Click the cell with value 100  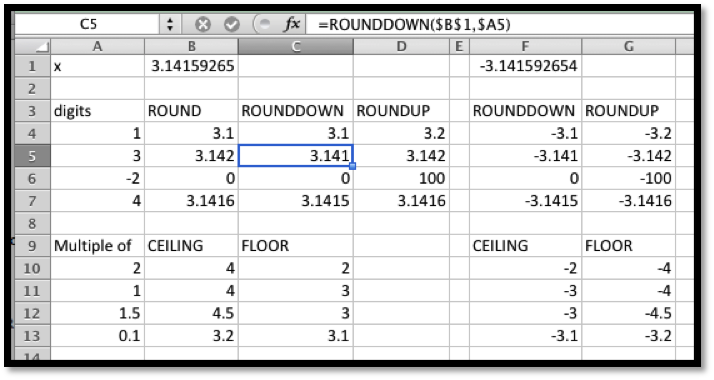pyautogui.click(x=401, y=178)
